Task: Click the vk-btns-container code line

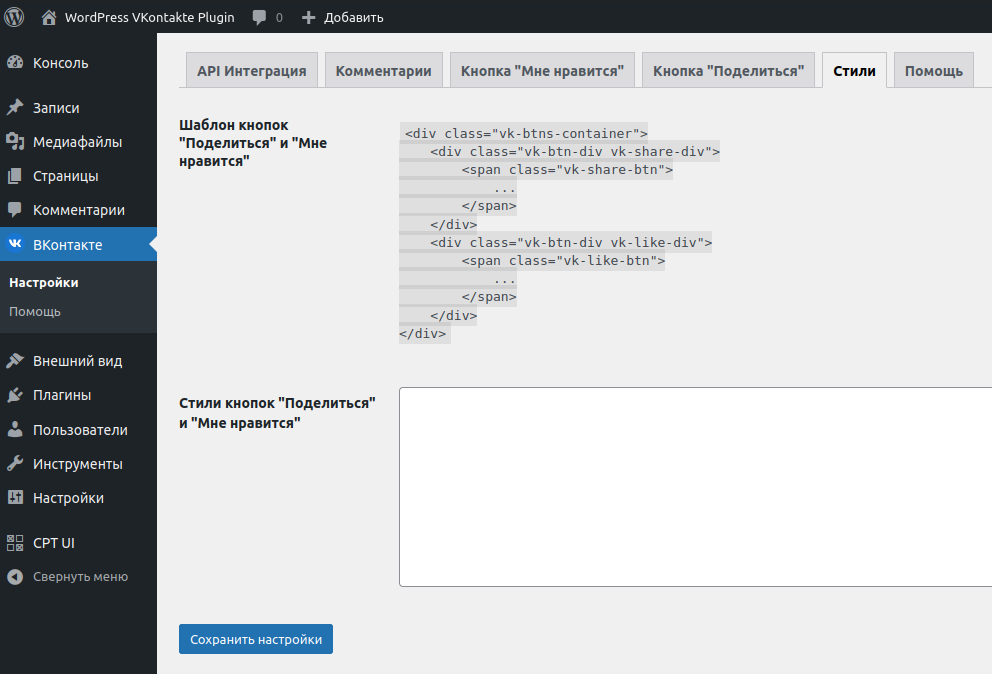Action: (x=526, y=134)
